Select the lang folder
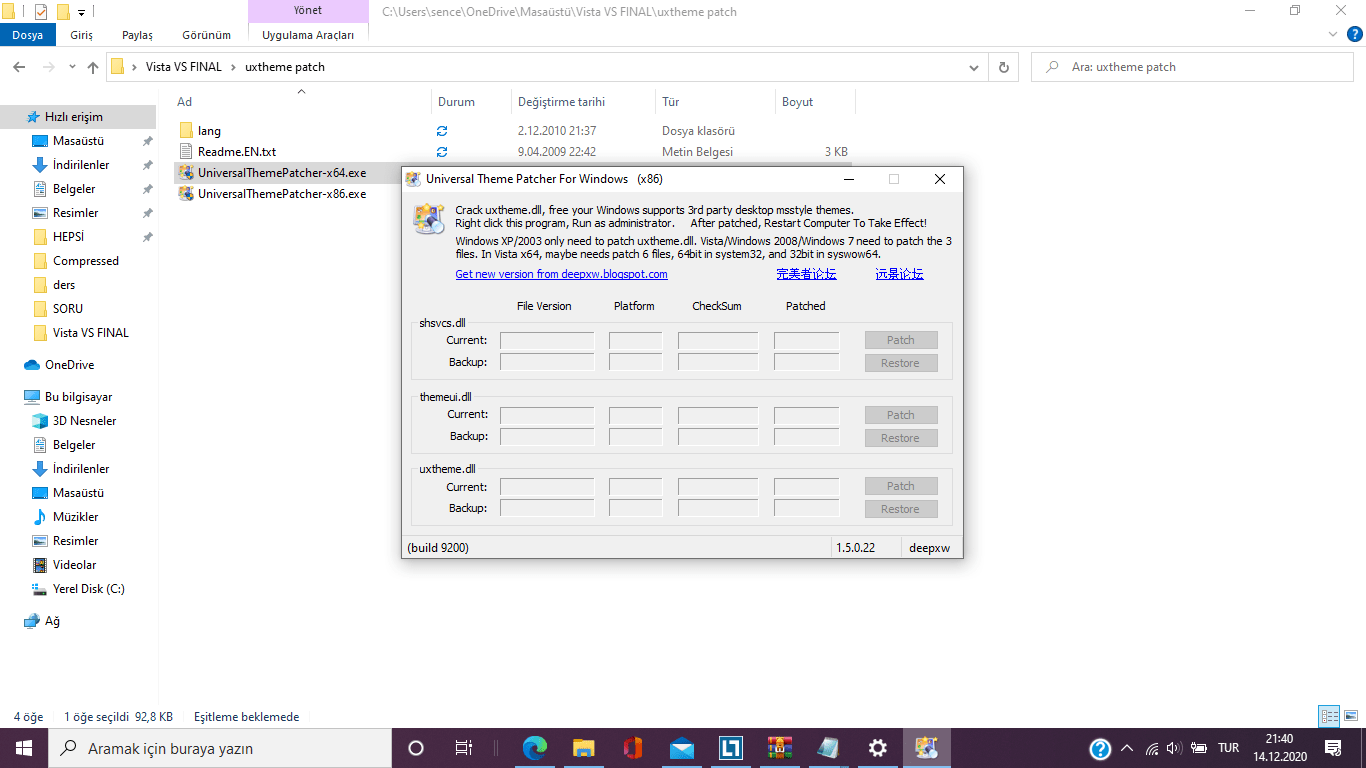The height and width of the screenshot is (768, 1366). coord(209,131)
